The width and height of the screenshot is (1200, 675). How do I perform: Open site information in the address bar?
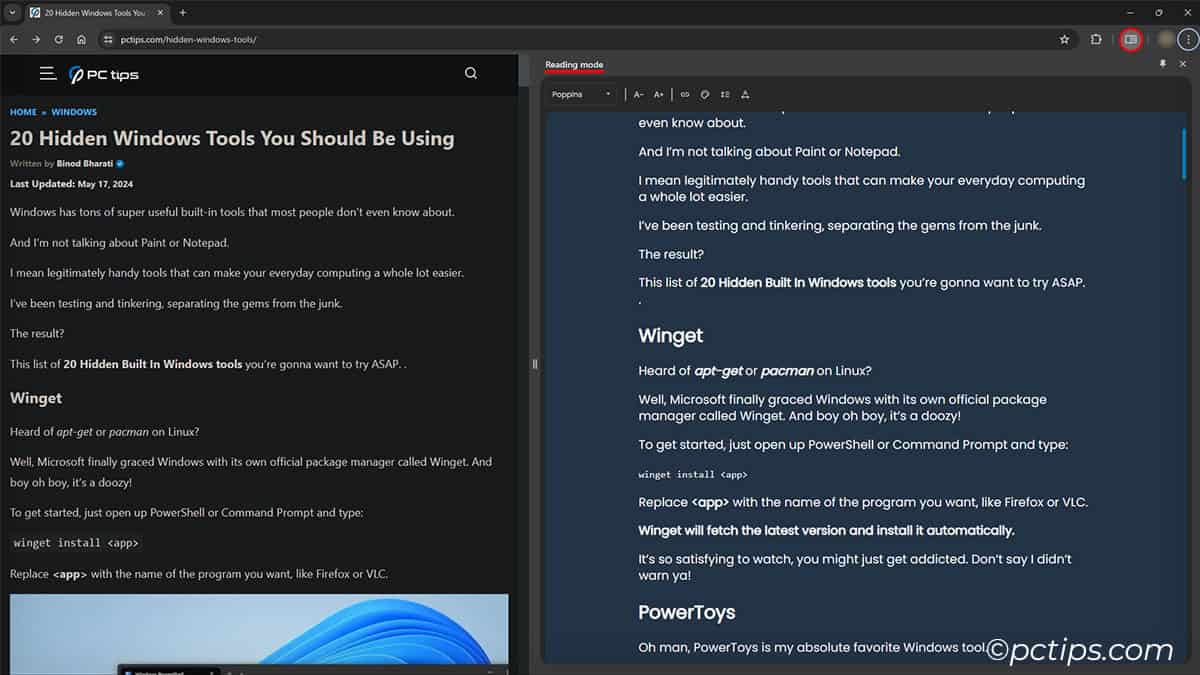[x=106, y=40]
